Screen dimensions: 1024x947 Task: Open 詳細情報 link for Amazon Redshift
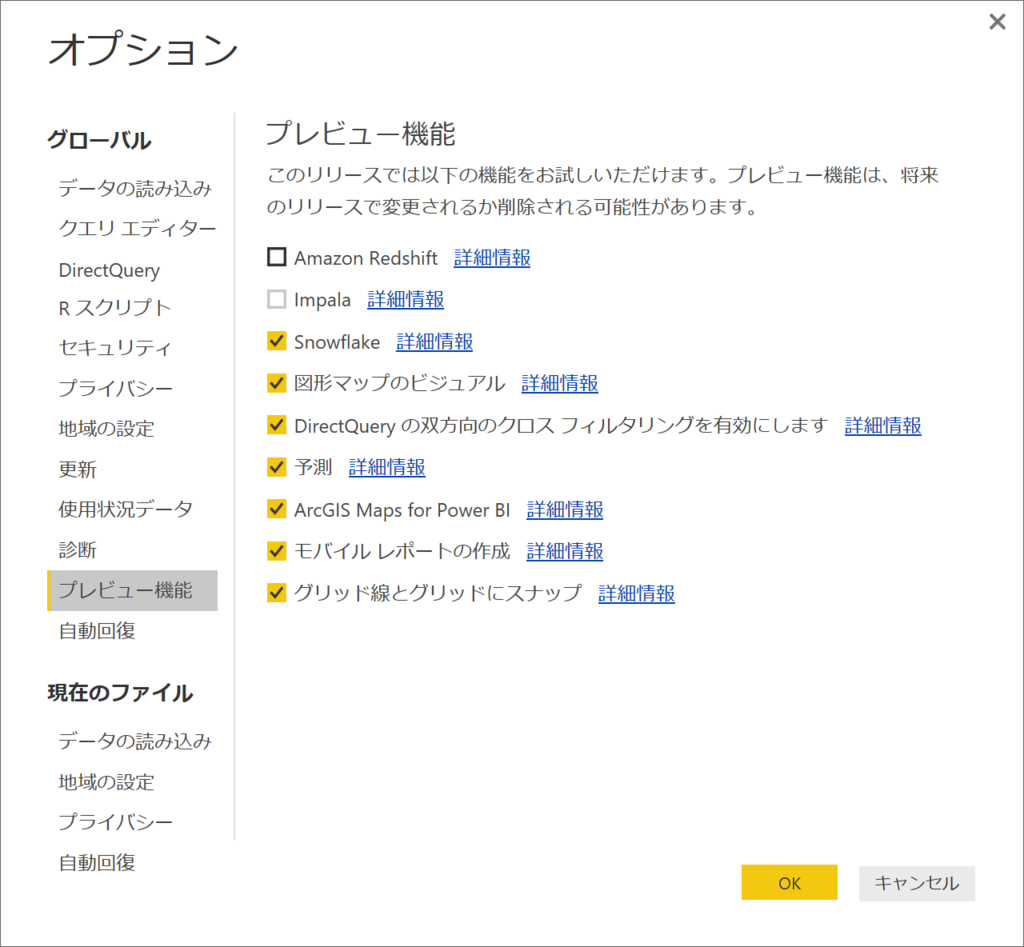(x=492, y=258)
